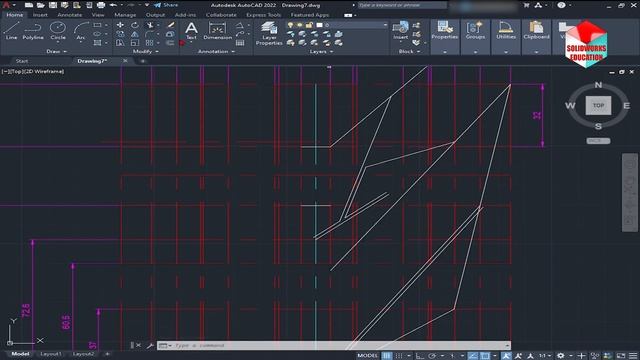Click the Share button
Viewport: 640px width, 360px height.
pyautogui.click(x=166, y=5)
